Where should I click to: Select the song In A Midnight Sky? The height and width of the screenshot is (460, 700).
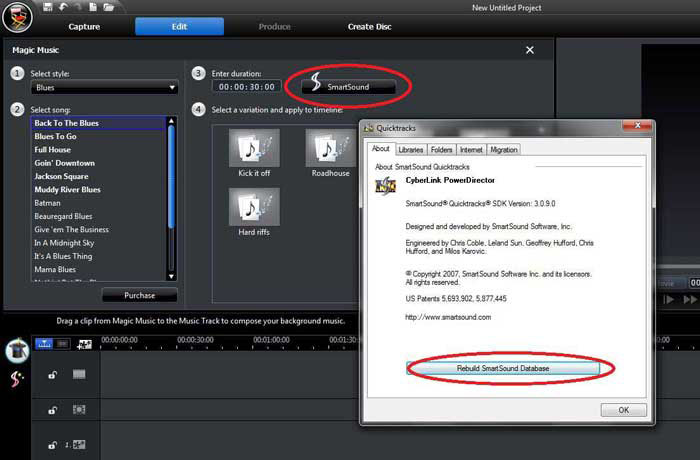click(98, 243)
